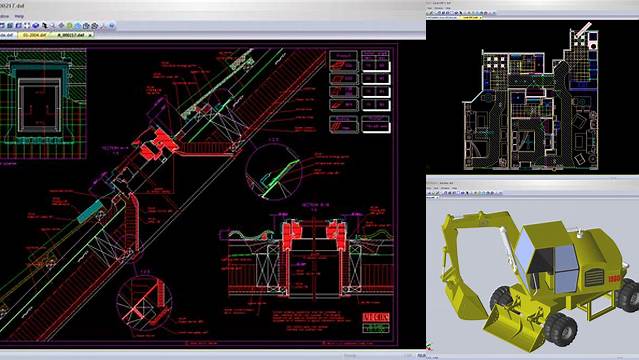Click the light-blue circular toolbar icon
The width and height of the screenshot is (639, 360).
pos(78,25)
